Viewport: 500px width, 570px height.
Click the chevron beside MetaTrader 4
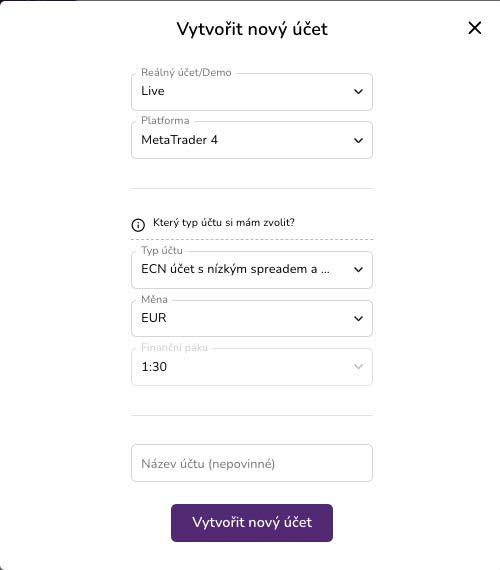click(358, 140)
